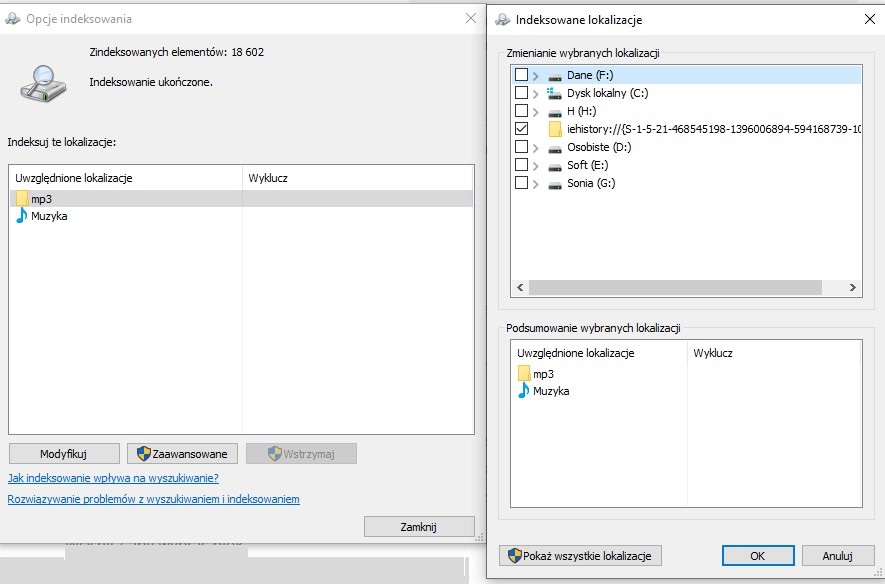This screenshot has height=584, width=885.
Task: Click the mp3 folder icon in the summary list
Action: [x=524, y=374]
